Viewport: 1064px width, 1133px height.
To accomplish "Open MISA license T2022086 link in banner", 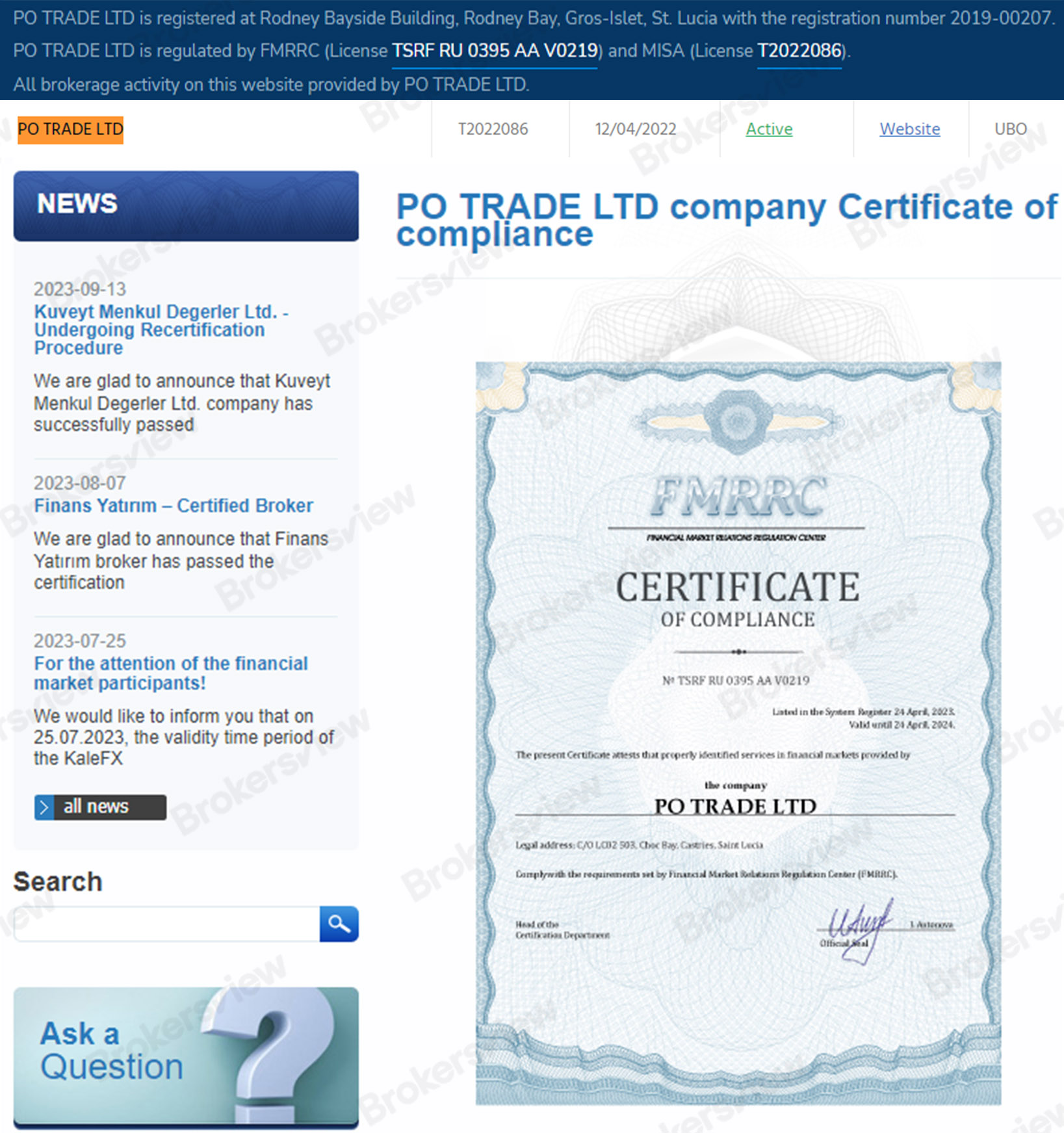I will [x=799, y=51].
